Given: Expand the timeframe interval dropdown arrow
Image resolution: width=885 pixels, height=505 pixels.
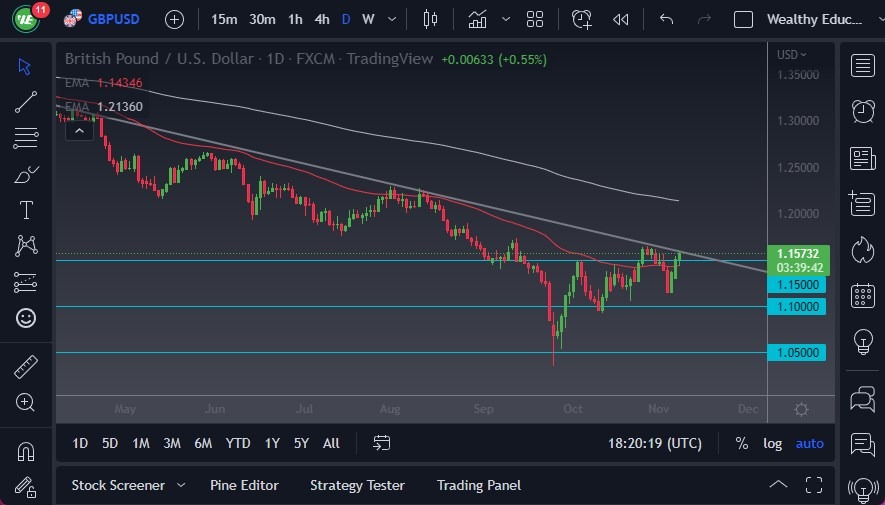Looking at the screenshot, I should [x=391, y=19].
